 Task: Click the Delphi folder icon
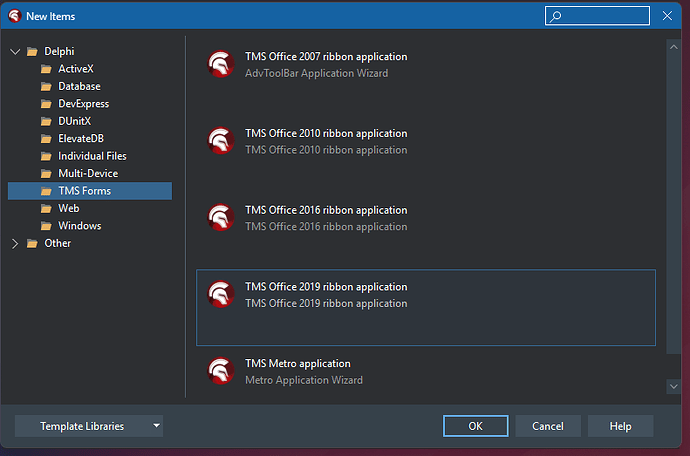(x=32, y=52)
